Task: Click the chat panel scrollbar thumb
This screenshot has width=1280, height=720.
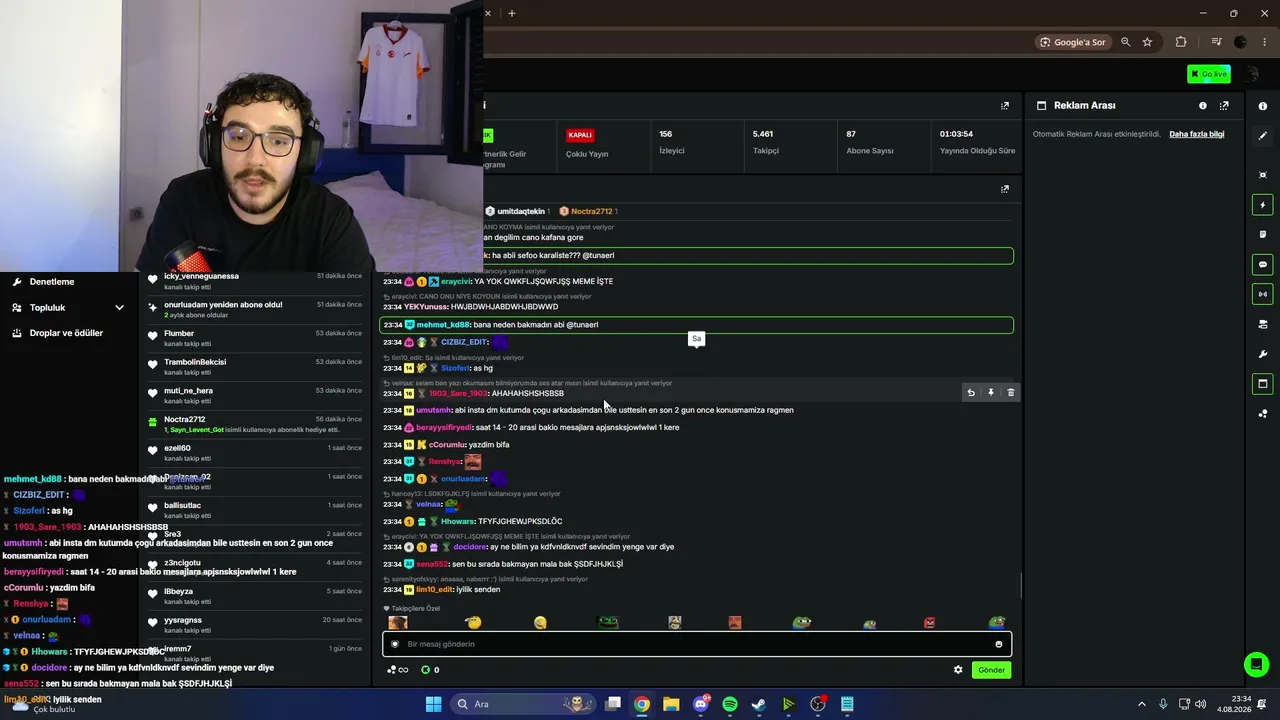Action: coord(1021,585)
